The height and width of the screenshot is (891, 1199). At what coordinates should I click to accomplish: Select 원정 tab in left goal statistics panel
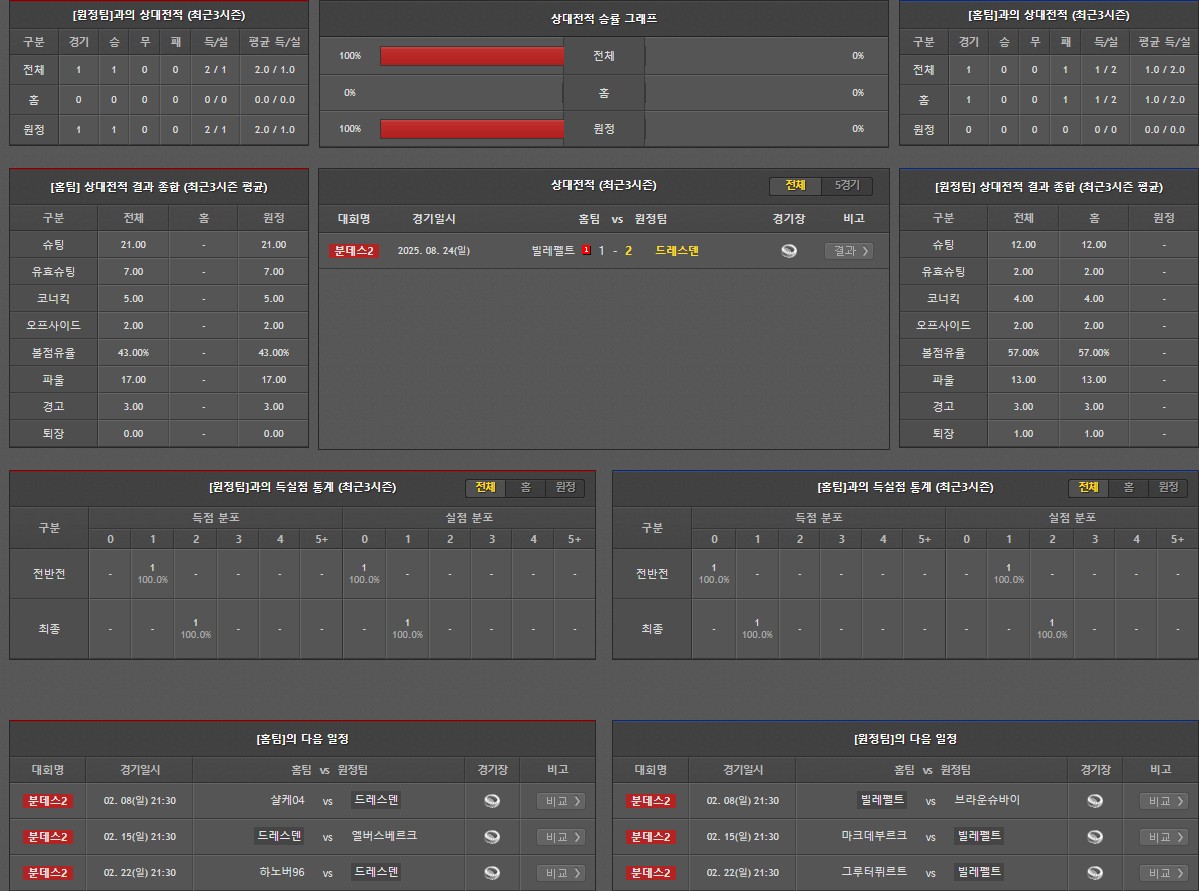click(565, 488)
